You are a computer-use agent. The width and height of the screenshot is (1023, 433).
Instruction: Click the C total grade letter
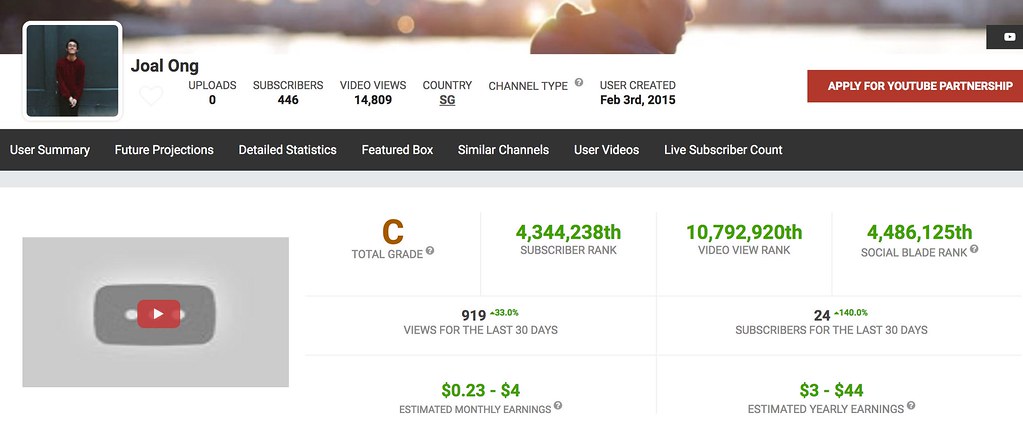[393, 232]
